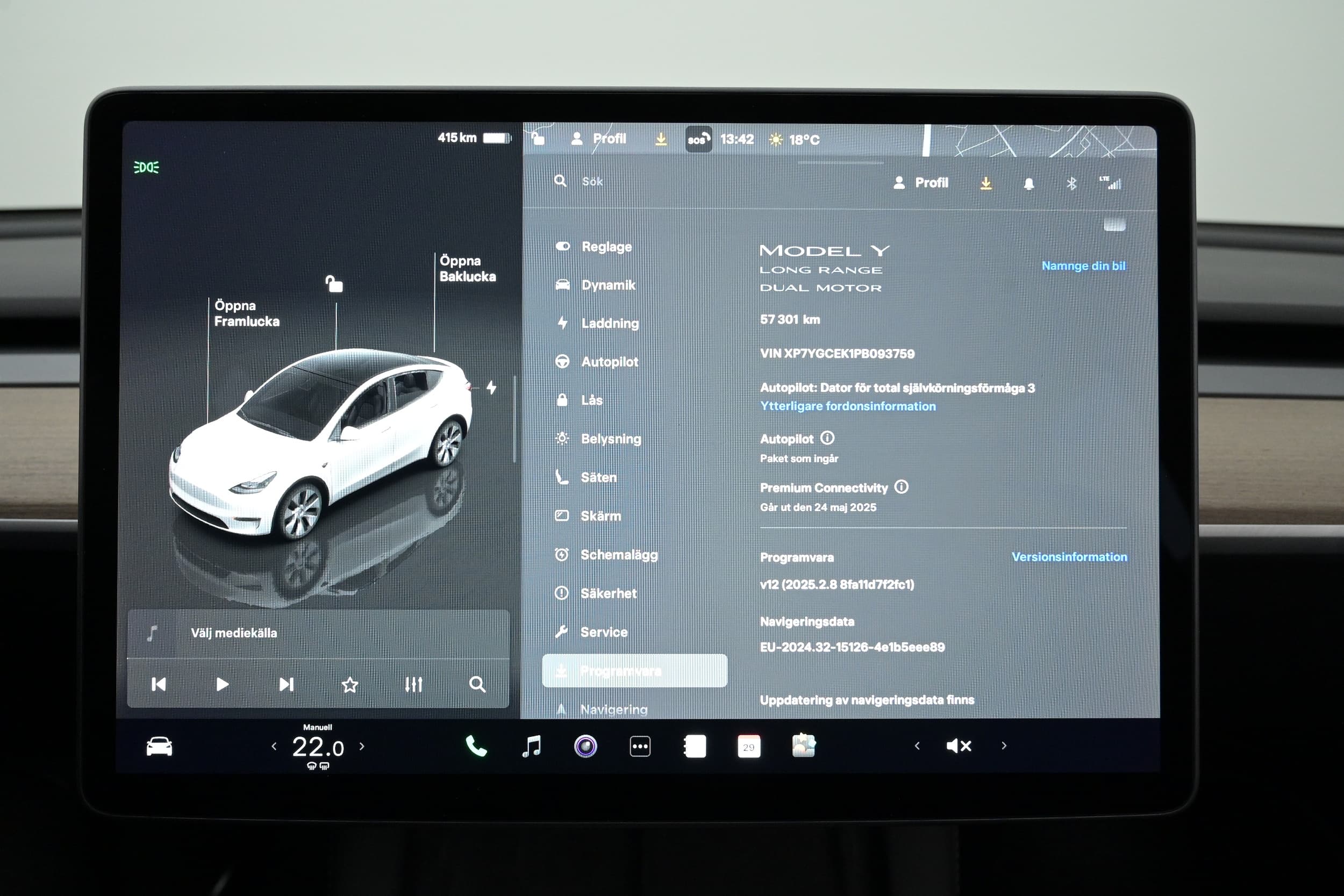The image size is (1344, 896).
Task: Tap the SOS emergency icon
Action: 698,139
